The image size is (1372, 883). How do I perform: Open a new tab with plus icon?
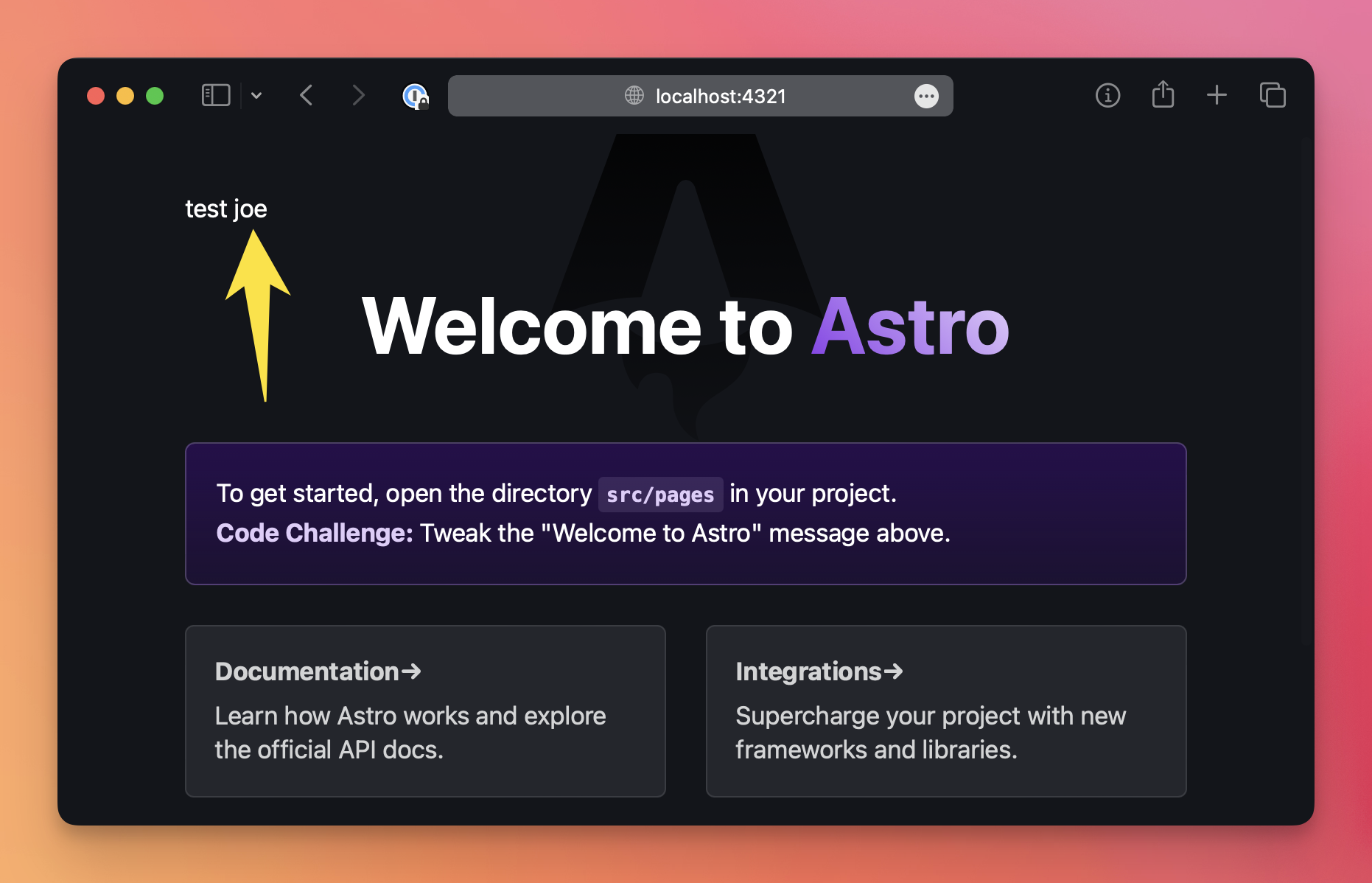click(1217, 95)
